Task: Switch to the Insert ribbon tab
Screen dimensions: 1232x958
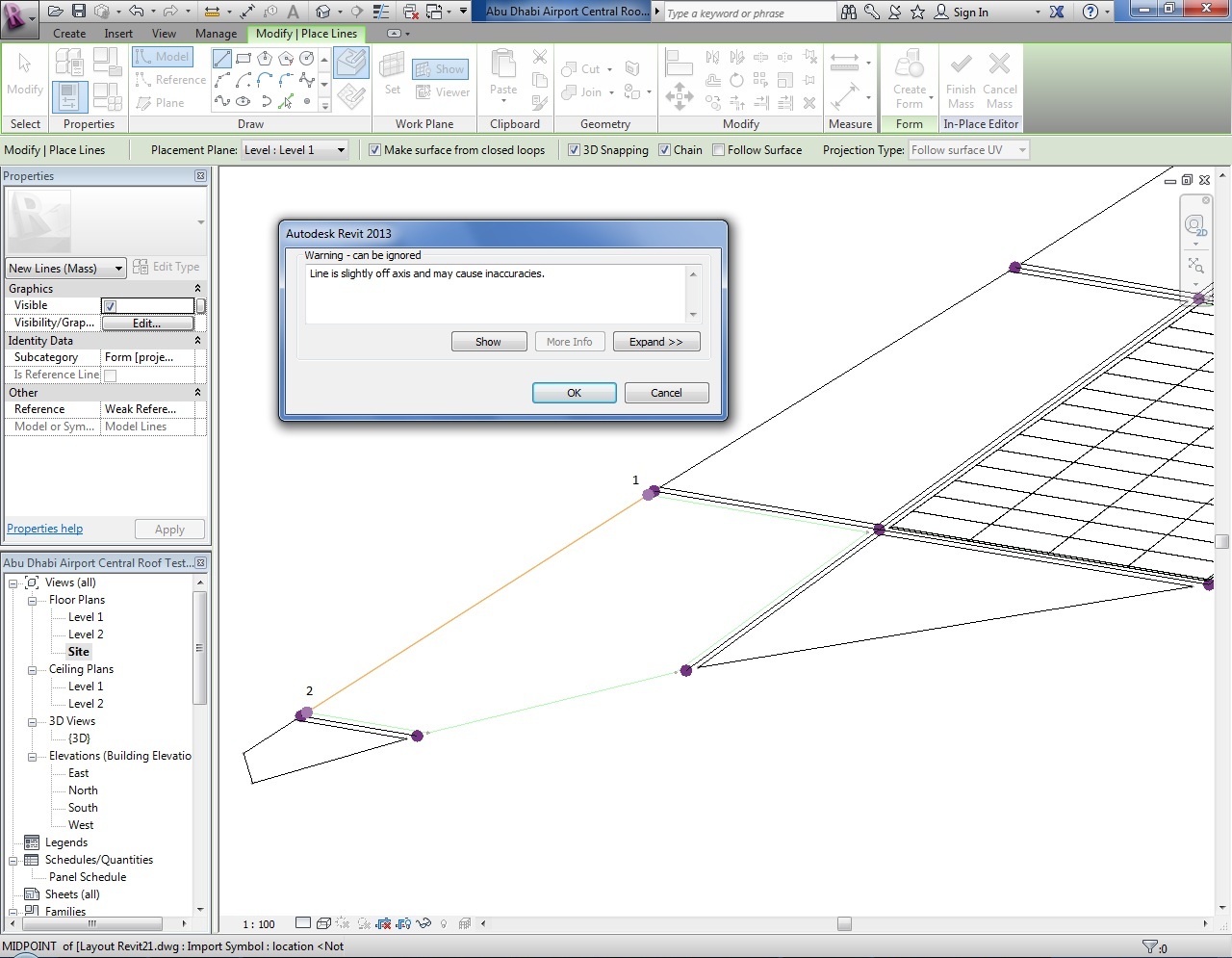Action: coord(118,34)
